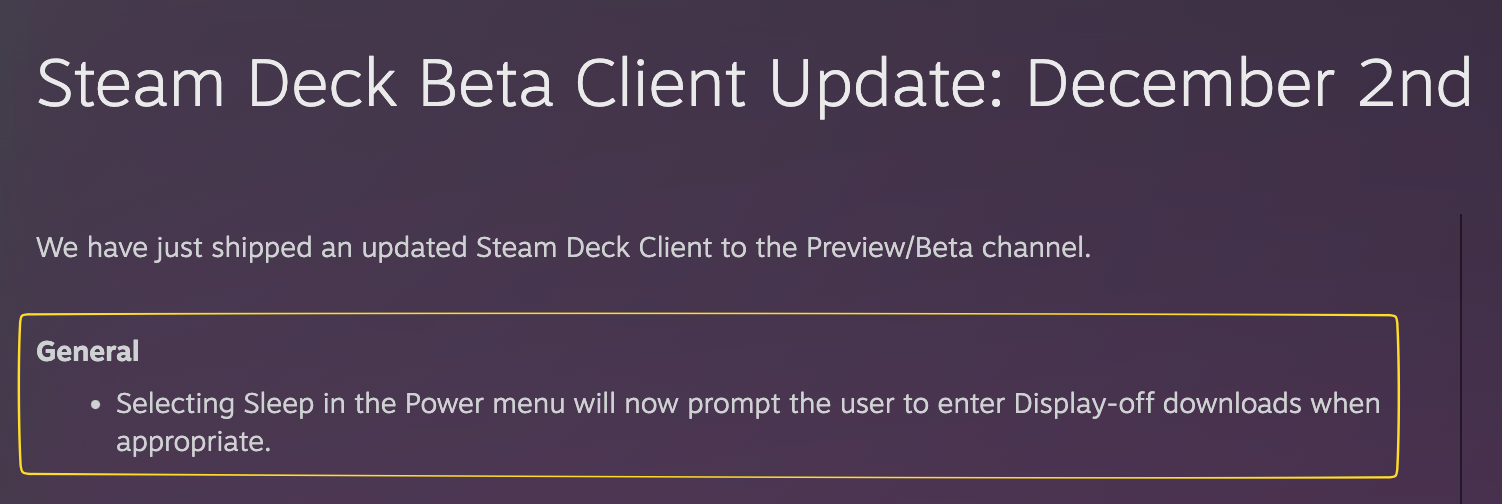Click the "General" section heading
Viewport: 1502px width, 504px height.
[x=88, y=352]
